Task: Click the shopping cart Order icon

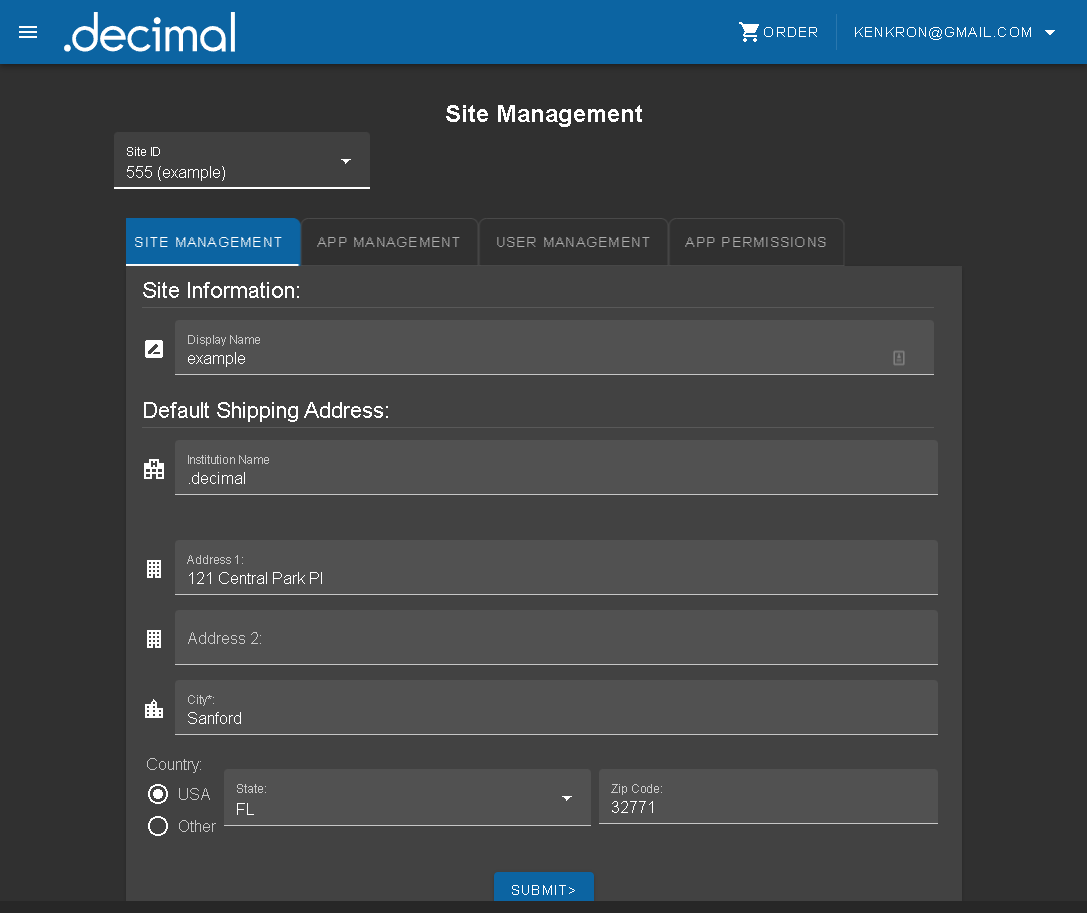Action: [749, 32]
